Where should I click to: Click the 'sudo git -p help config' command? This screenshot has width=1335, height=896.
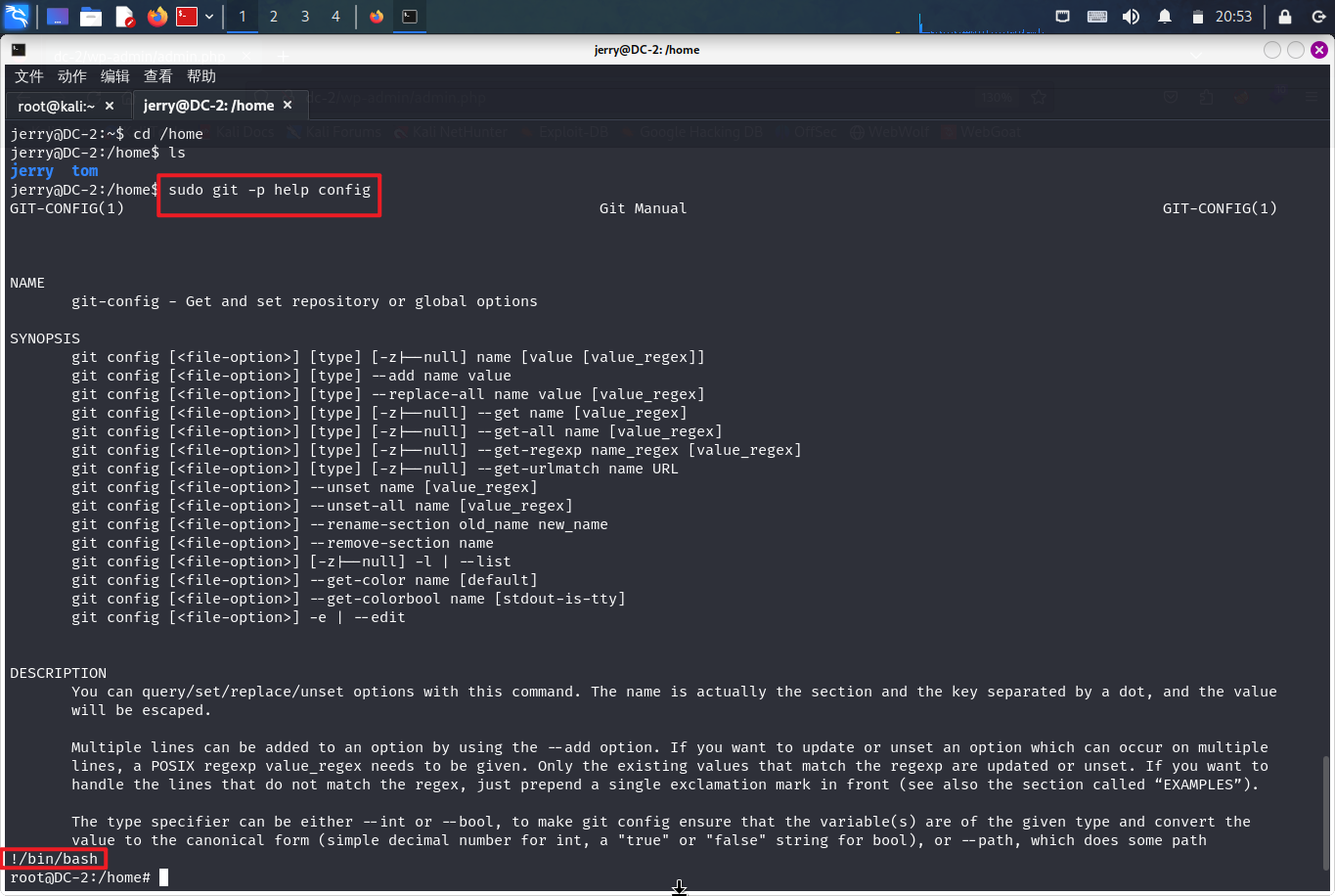coord(270,190)
